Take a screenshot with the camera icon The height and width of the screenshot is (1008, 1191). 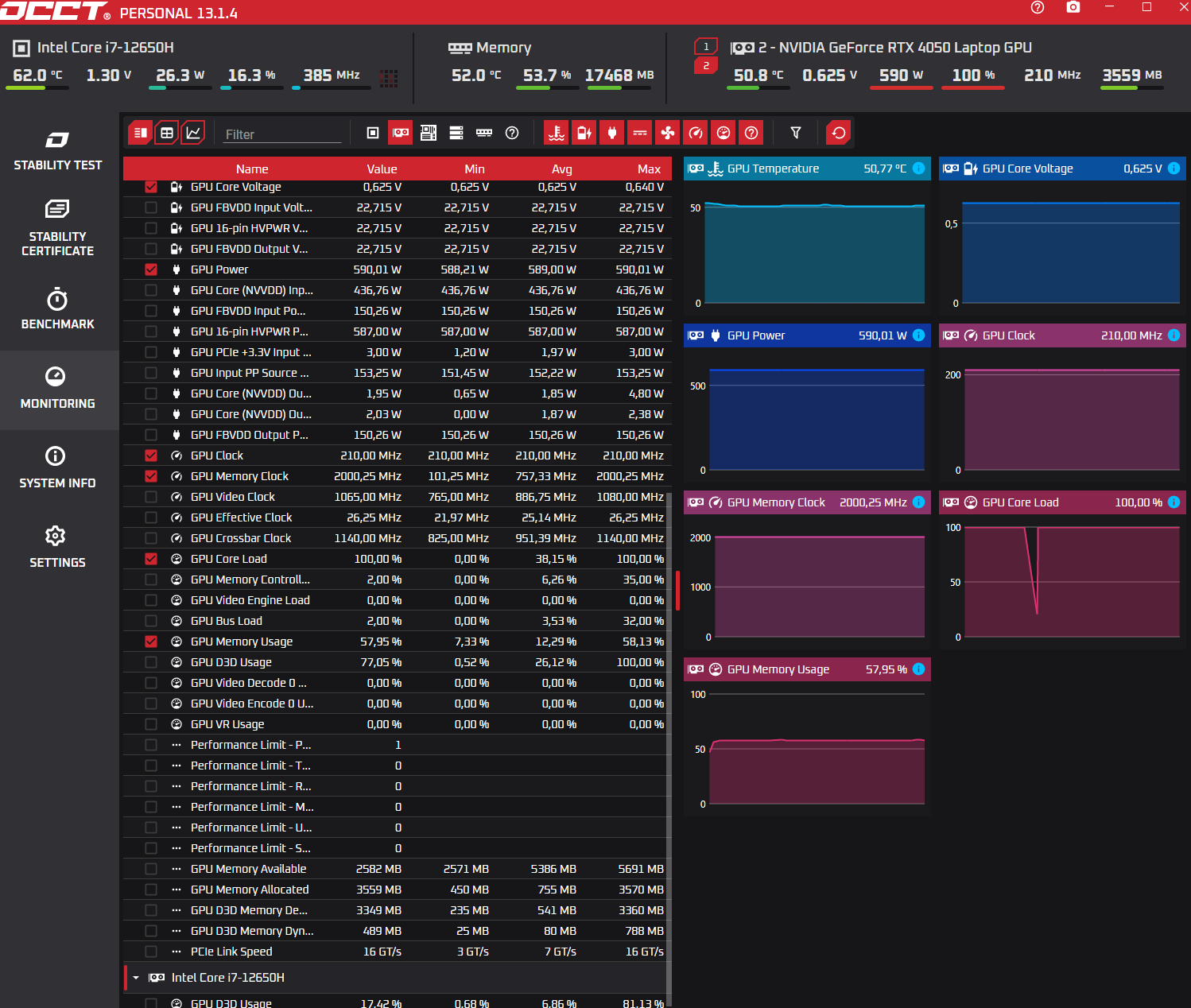[1073, 7]
